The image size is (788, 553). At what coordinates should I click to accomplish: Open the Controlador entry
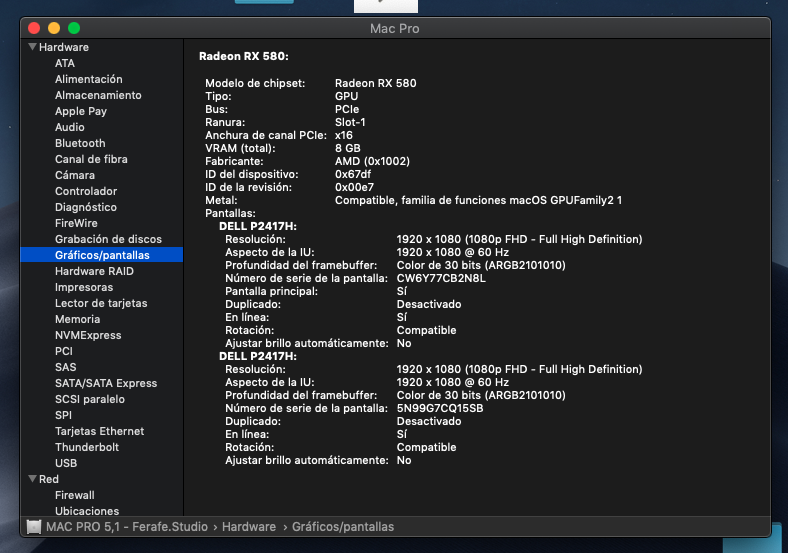tap(86, 191)
